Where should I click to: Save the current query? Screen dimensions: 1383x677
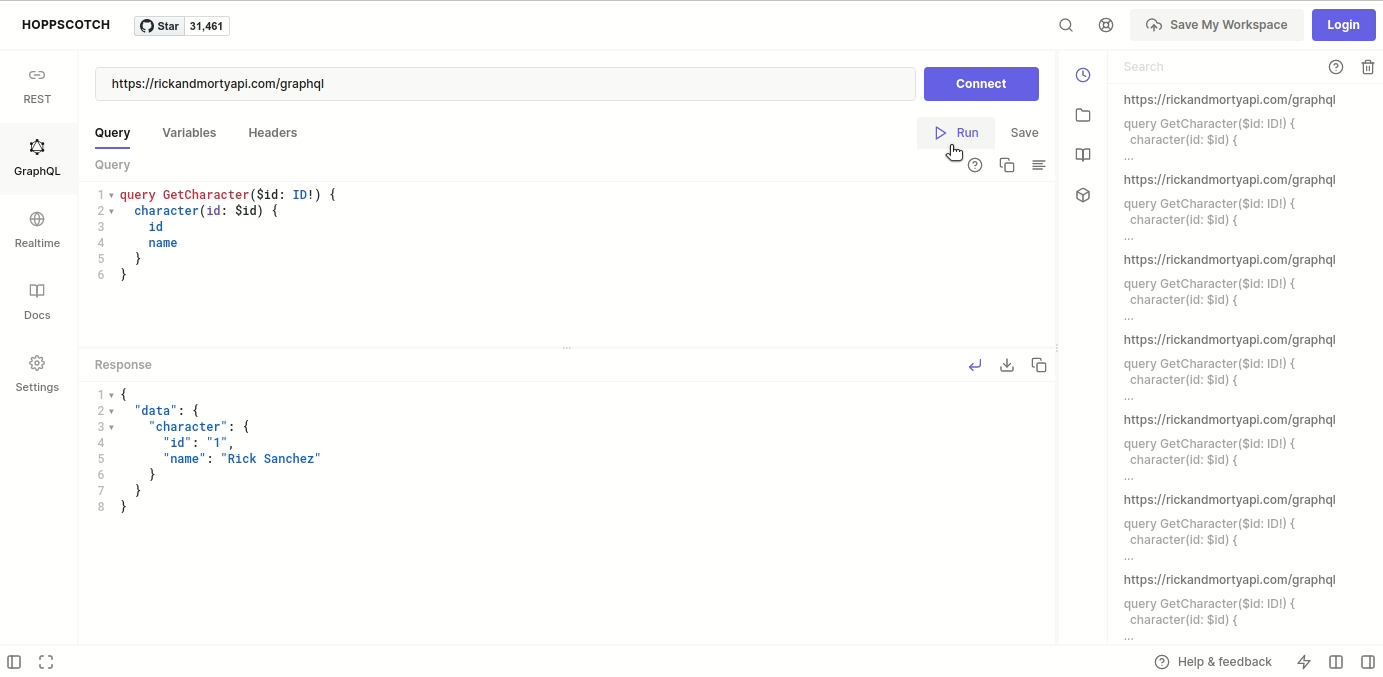(1024, 133)
